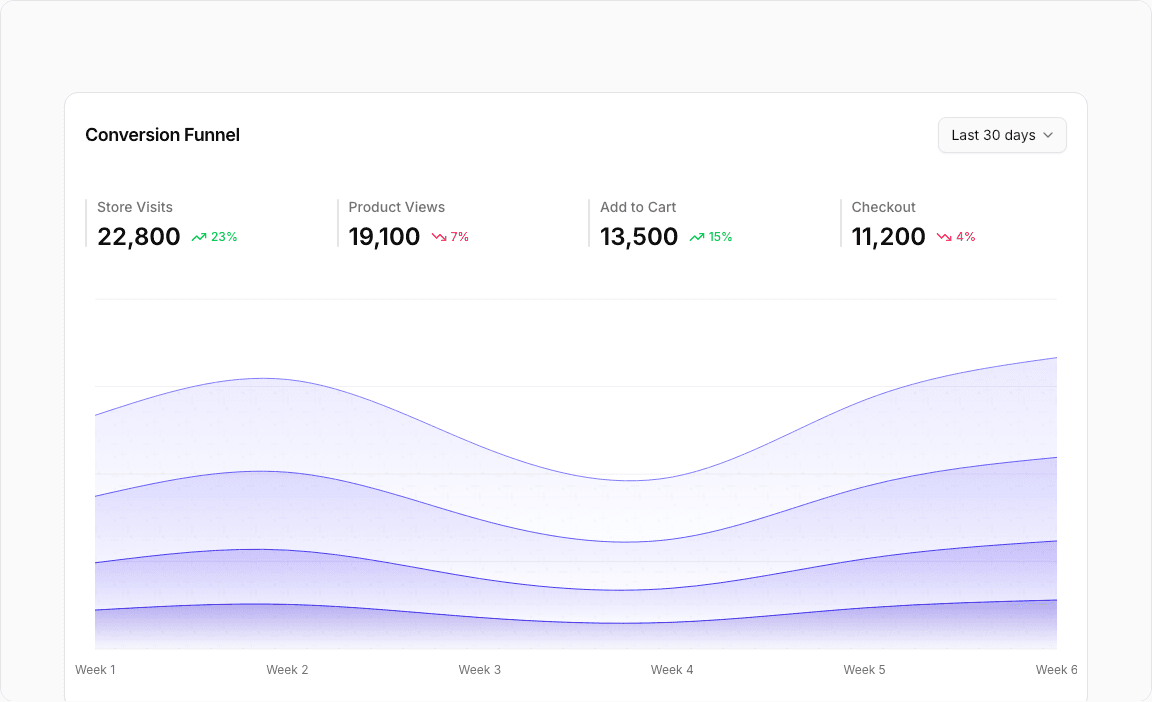Image resolution: width=1152 pixels, height=702 pixels.
Task: Click the Conversion Funnel title
Action: click(163, 135)
